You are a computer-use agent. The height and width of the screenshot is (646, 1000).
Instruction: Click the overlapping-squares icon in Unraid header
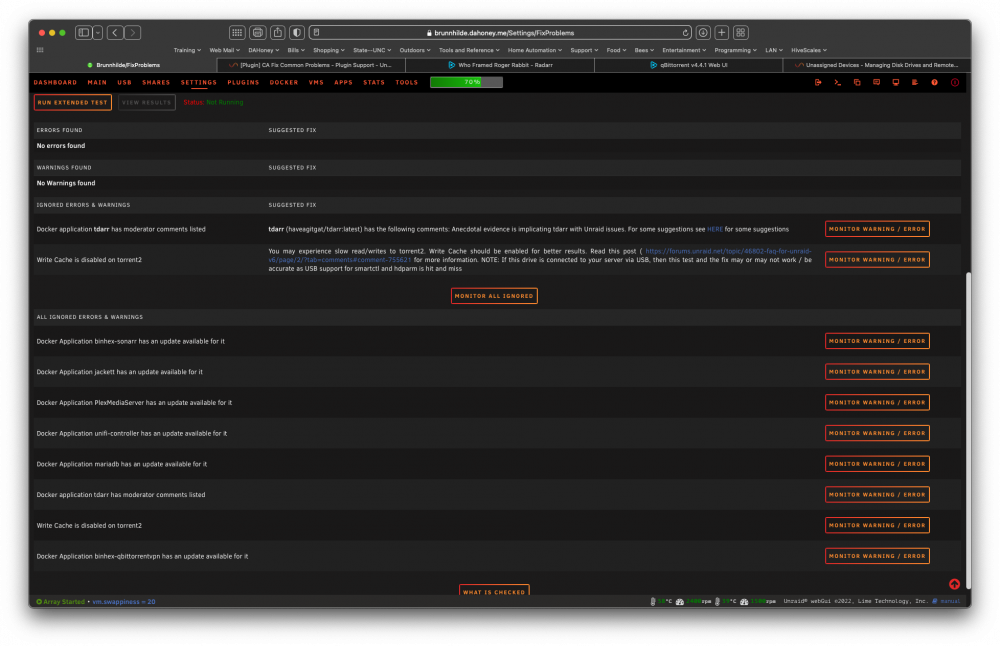857,82
